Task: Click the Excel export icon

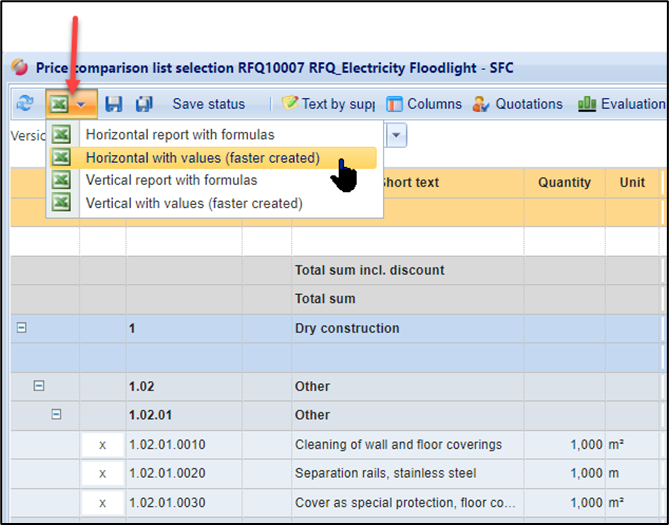Action: (59, 104)
